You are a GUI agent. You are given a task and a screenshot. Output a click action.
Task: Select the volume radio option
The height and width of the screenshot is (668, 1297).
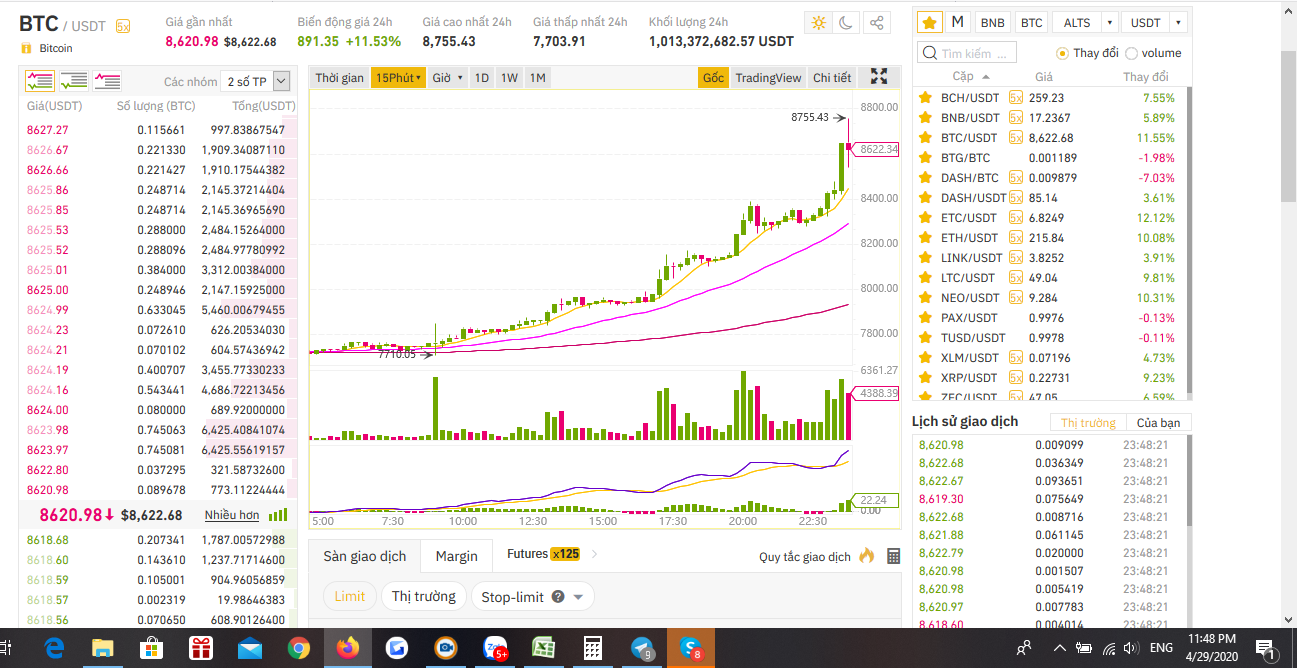[1131, 53]
